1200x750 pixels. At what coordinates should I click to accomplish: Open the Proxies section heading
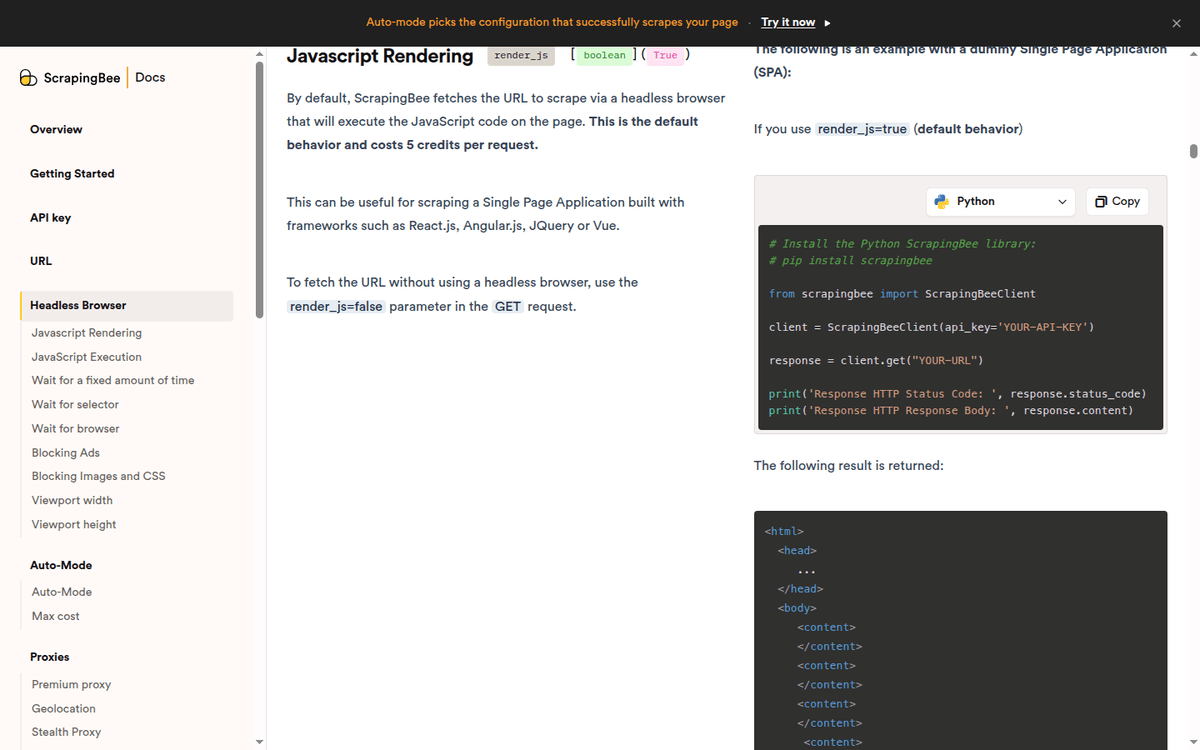click(50, 657)
